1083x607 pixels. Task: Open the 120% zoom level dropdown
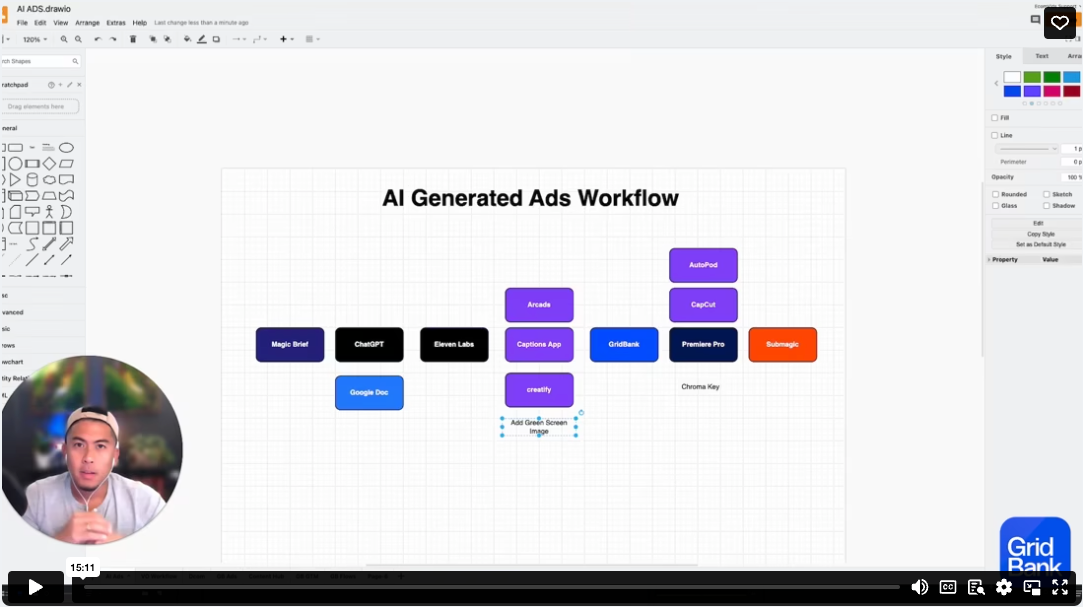click(x=34, y=39)
